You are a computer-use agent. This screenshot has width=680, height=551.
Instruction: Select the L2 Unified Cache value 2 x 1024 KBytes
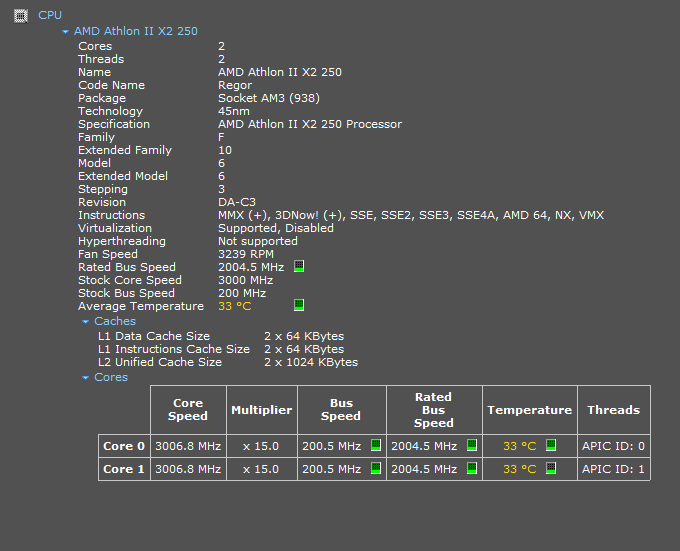(311, 362)
